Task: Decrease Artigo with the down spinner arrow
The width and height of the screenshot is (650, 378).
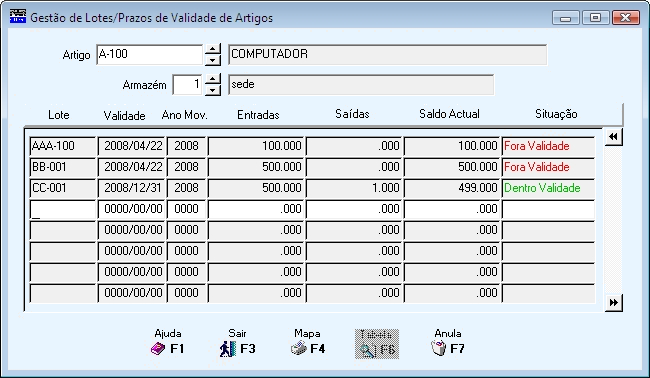Action: click(x=213, y=60)
